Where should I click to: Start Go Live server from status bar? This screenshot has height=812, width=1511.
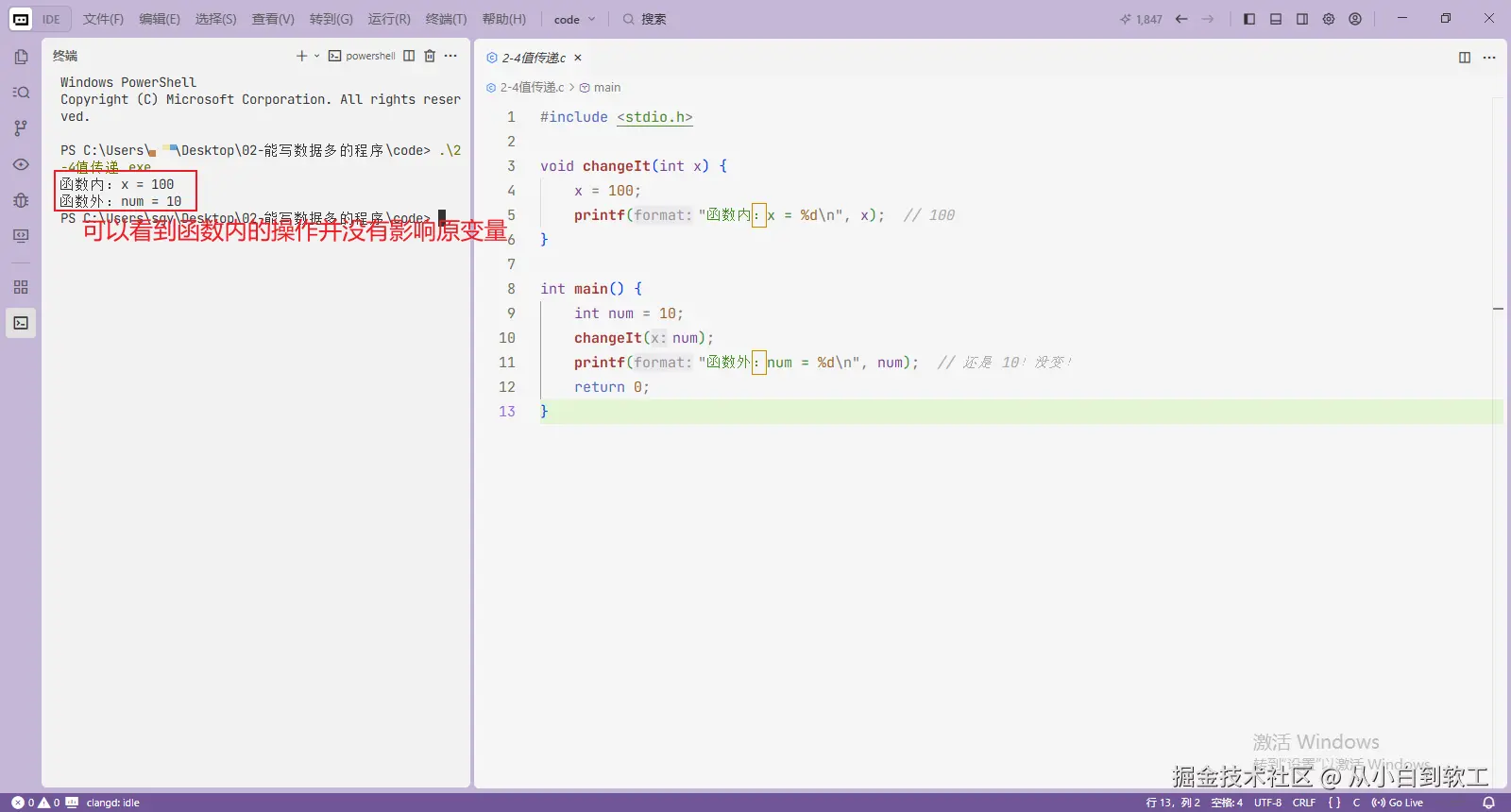point(1398,803)
